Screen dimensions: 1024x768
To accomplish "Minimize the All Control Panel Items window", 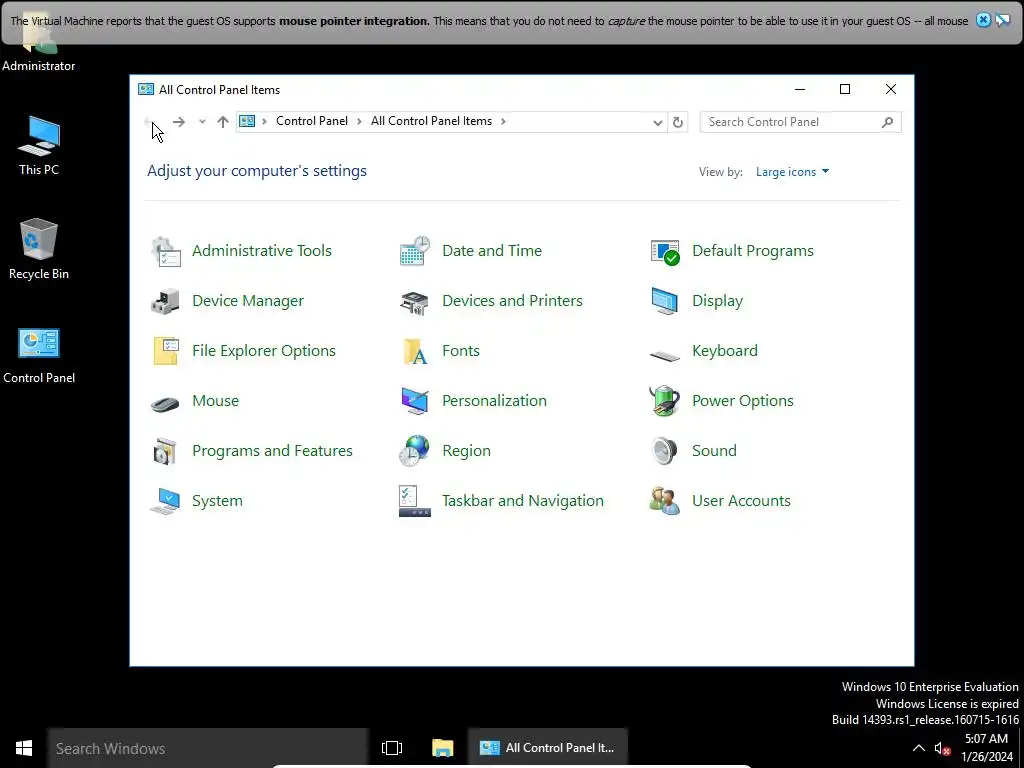I will click(x=799, y=89).
